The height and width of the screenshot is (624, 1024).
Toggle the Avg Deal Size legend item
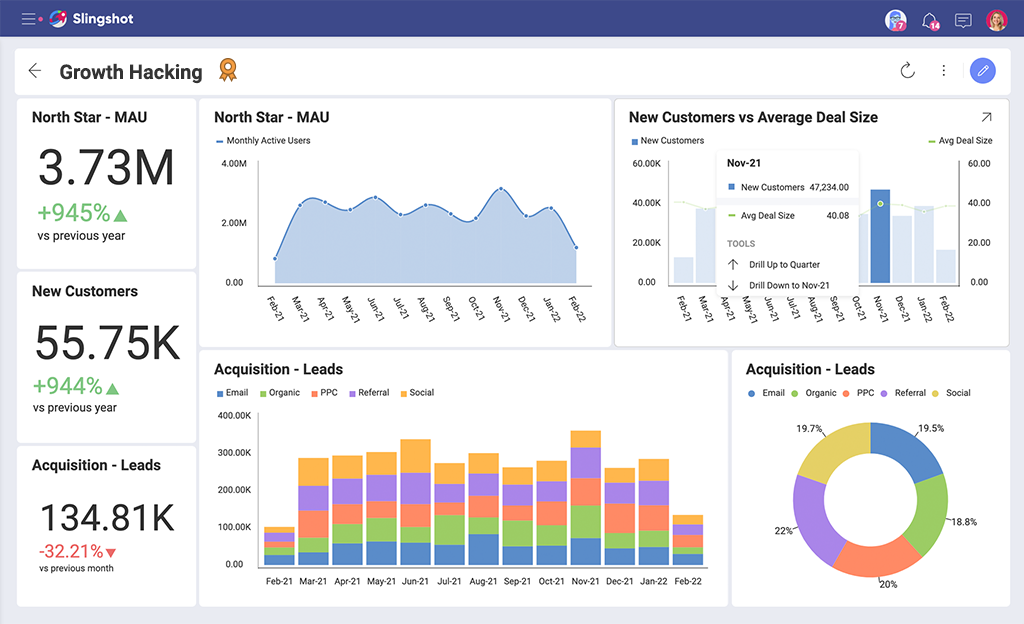pos(964,141)
